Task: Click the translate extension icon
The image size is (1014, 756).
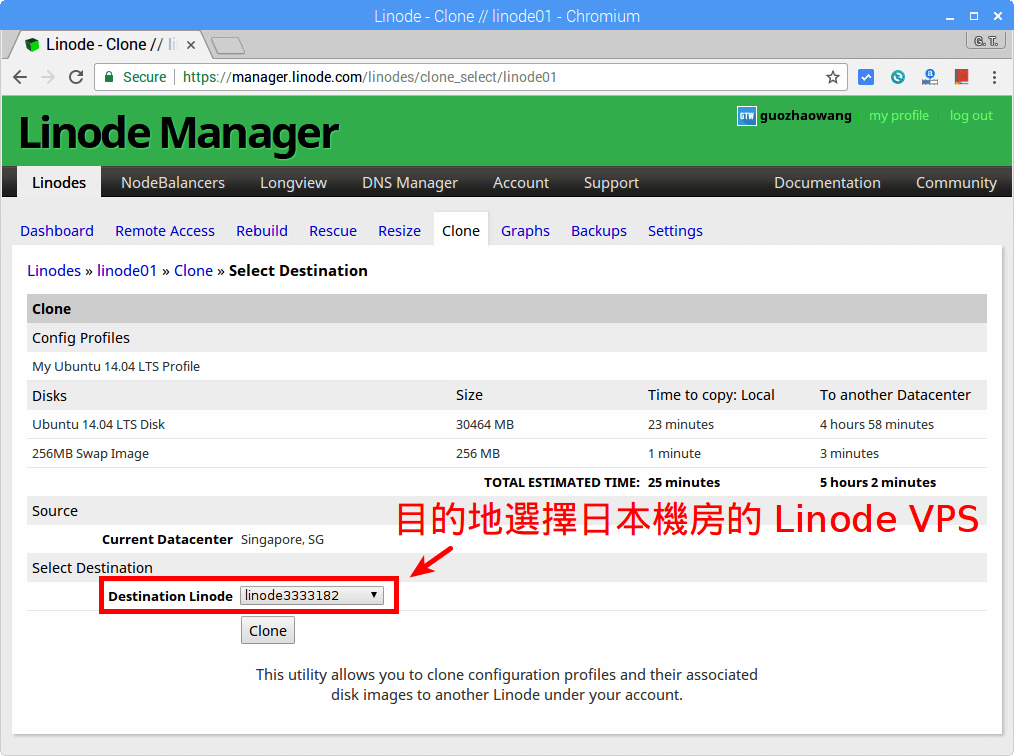Action: coord(929,77)
